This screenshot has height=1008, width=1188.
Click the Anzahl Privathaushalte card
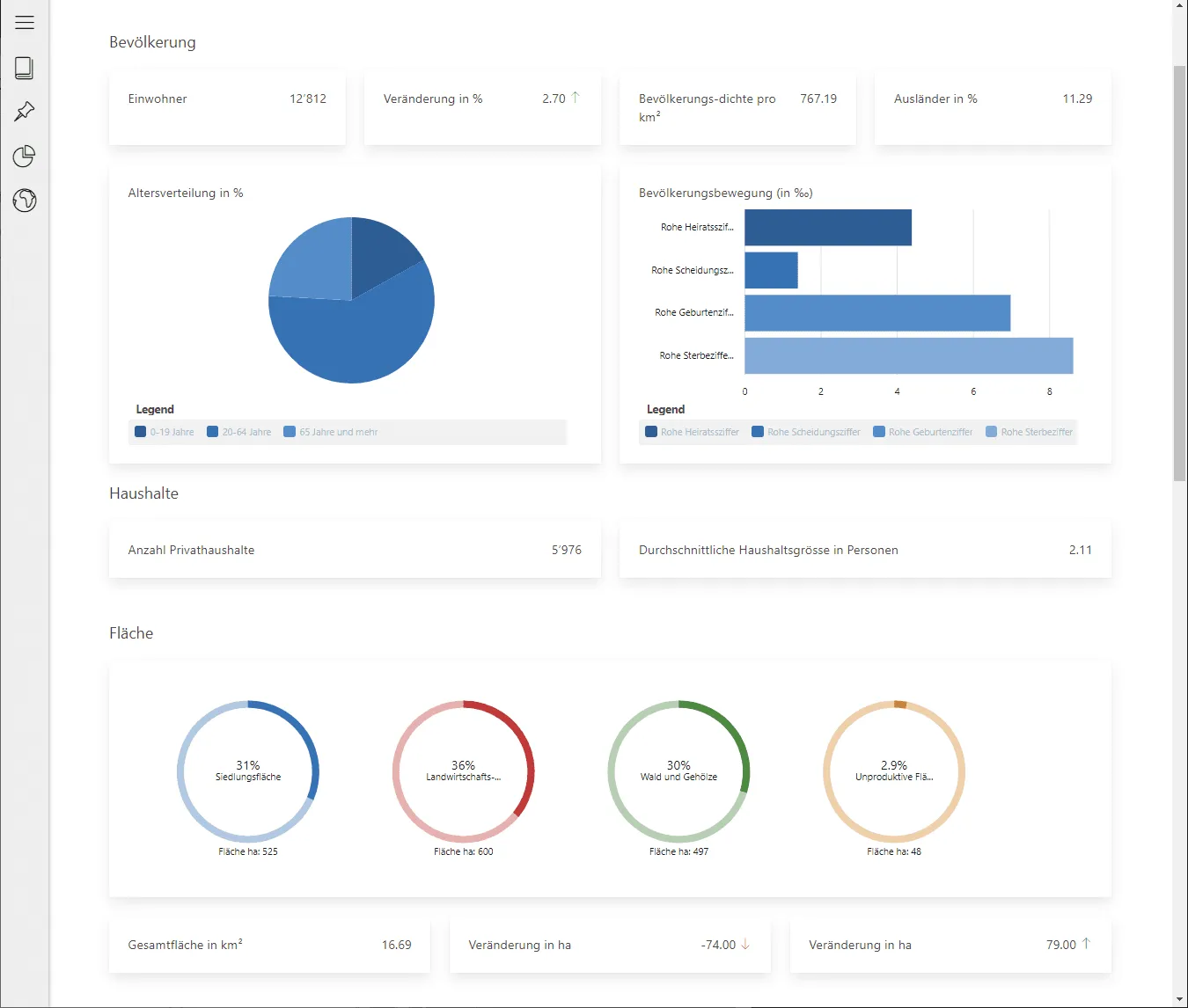tap(355, 550)
